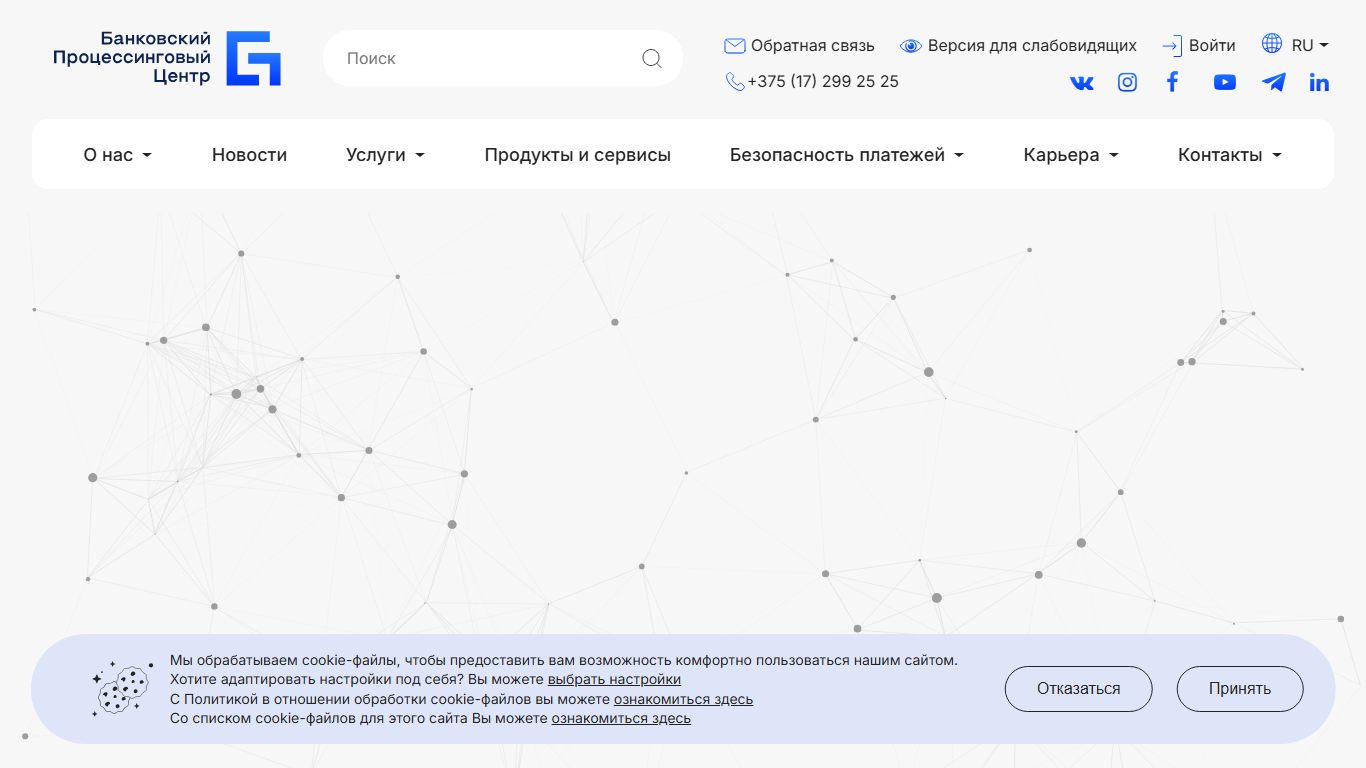Image resolution: width=1366 pixels, height=768 pixels.
Task: Open the LinkedIn profile icon
Action: point(1319,83)
